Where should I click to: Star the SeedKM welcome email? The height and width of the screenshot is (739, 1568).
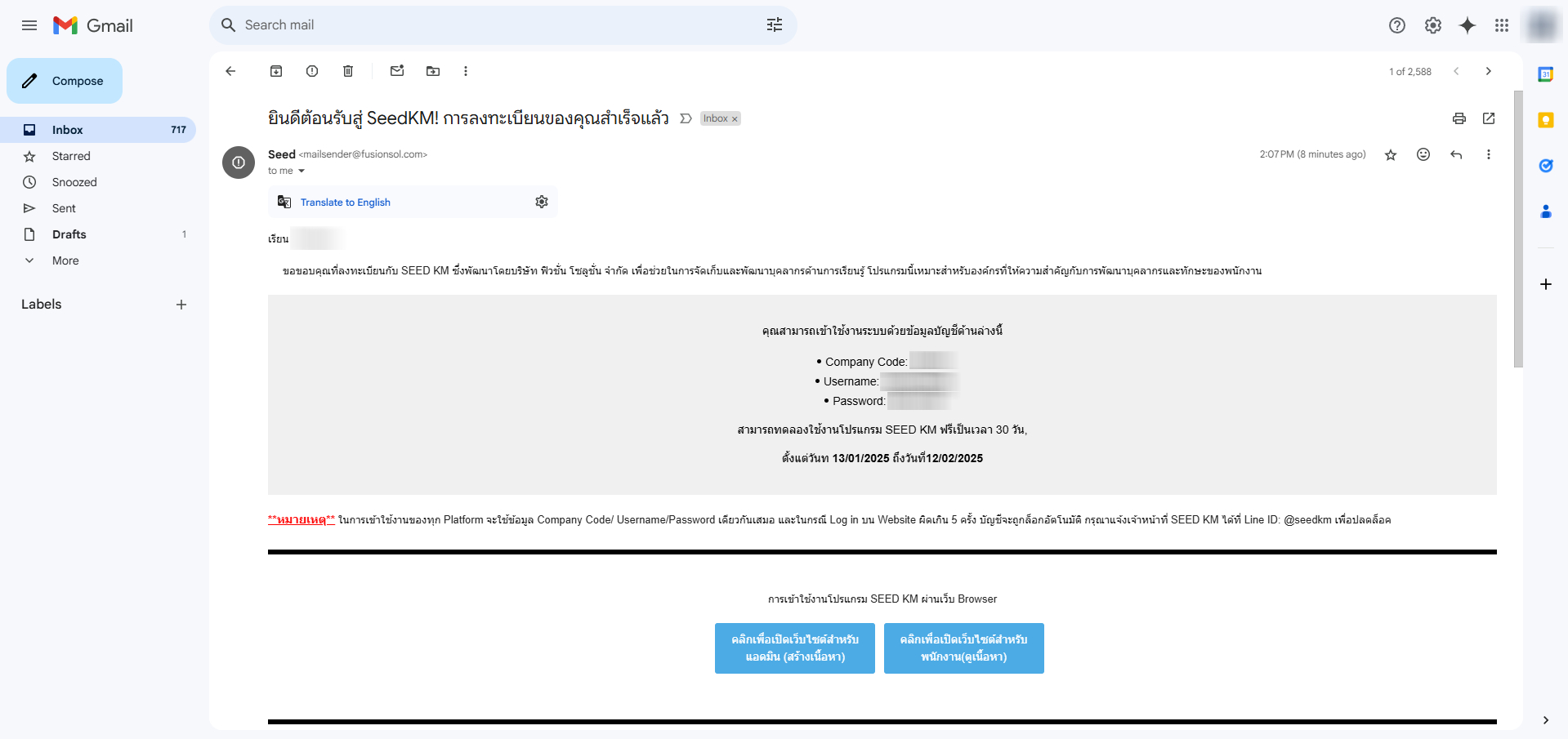point(1391,154)
